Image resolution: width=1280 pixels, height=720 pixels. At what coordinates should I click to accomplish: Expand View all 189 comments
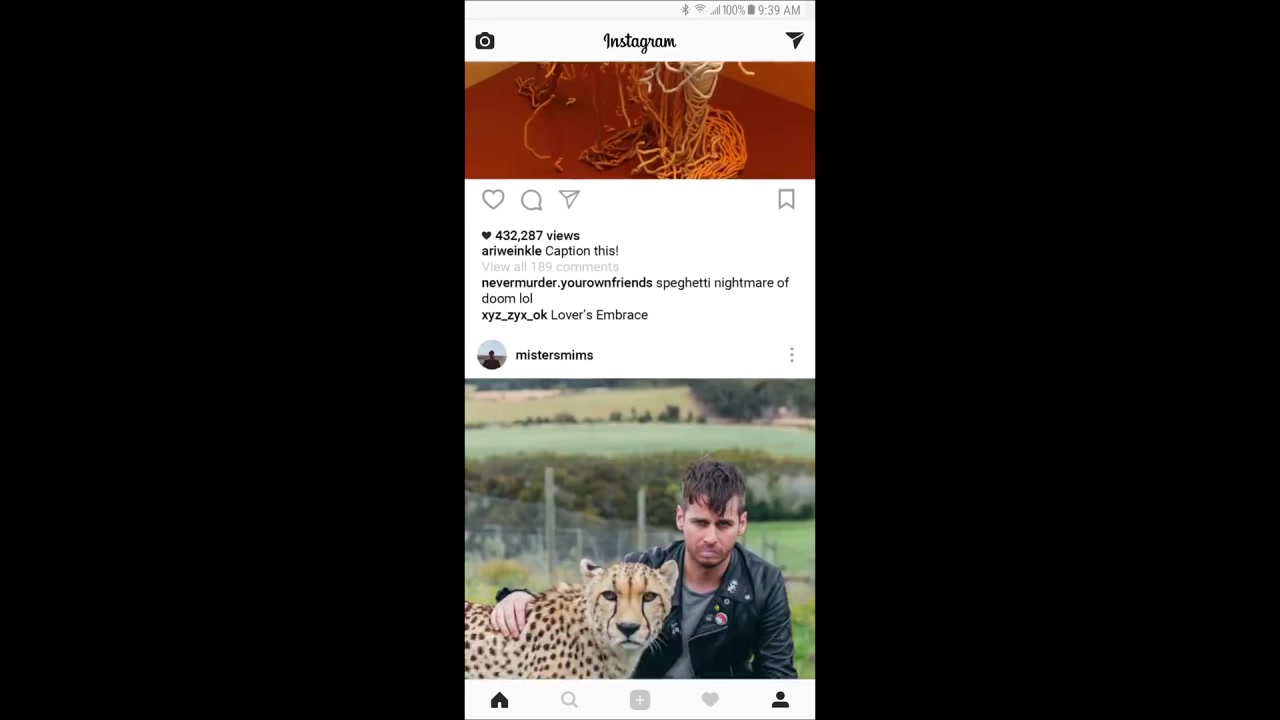pyautogui.click(x=550, y=267)
